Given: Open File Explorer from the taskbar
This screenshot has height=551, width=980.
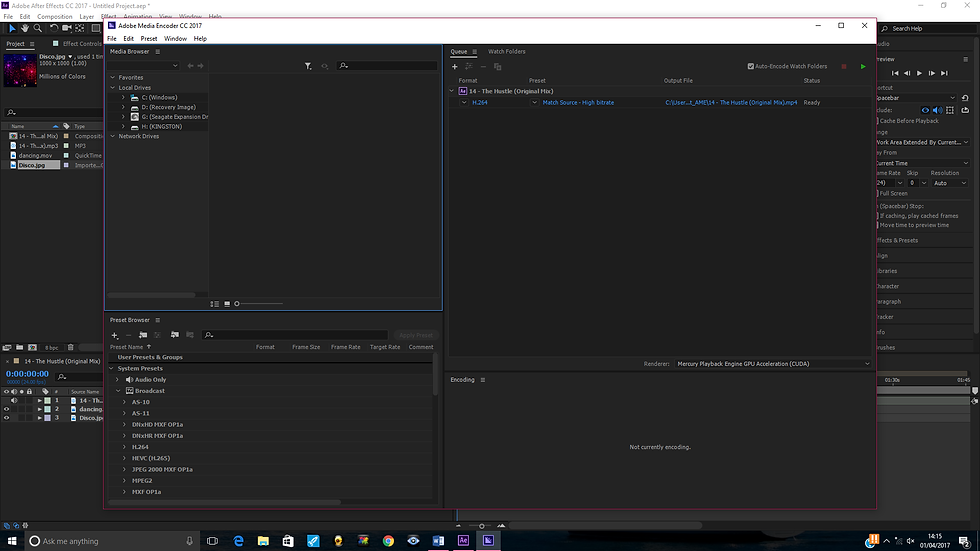Looking at the screenshot, I should (263, 540).
